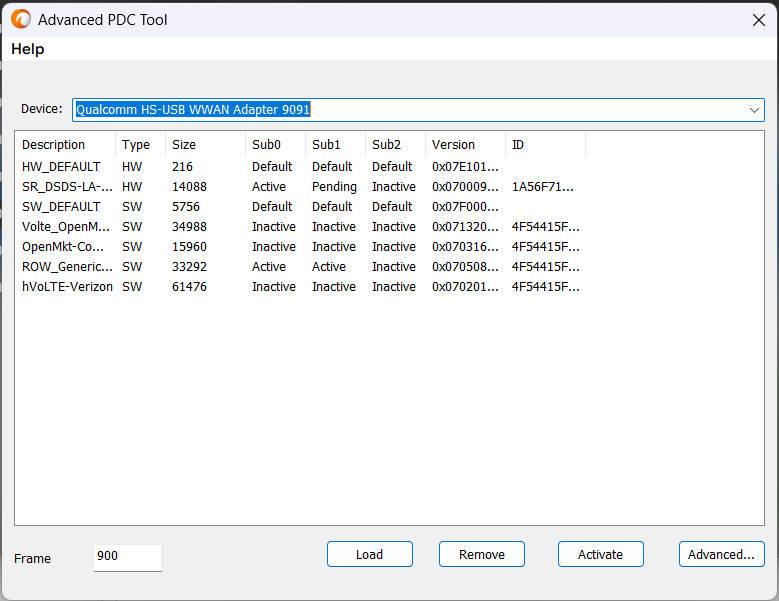Viewport: 779px width, 601px height.
Task: Click version 0x07F000... of SW_DEFAULT
Action: click(465, 207)
